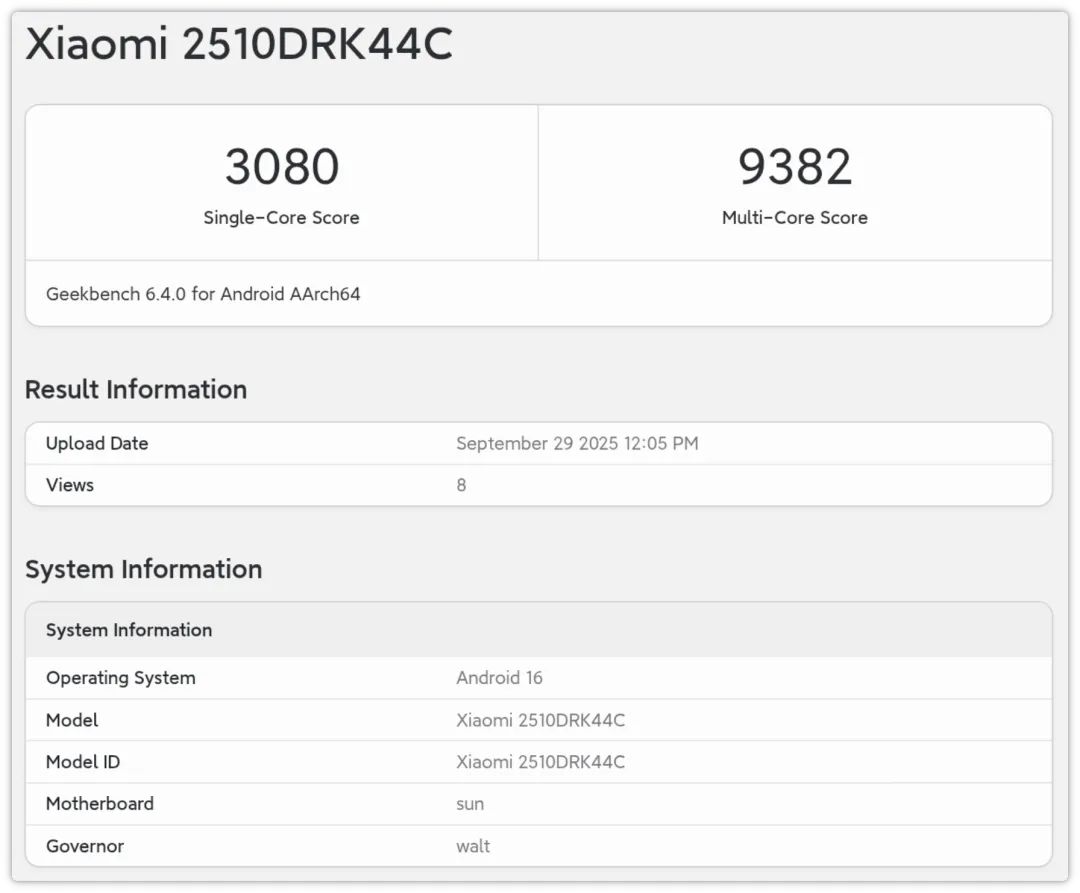This screenshot has width=1080, height=893.
Task: Select the September 29 2025 upload timestamp
Action: pos(577,443)
